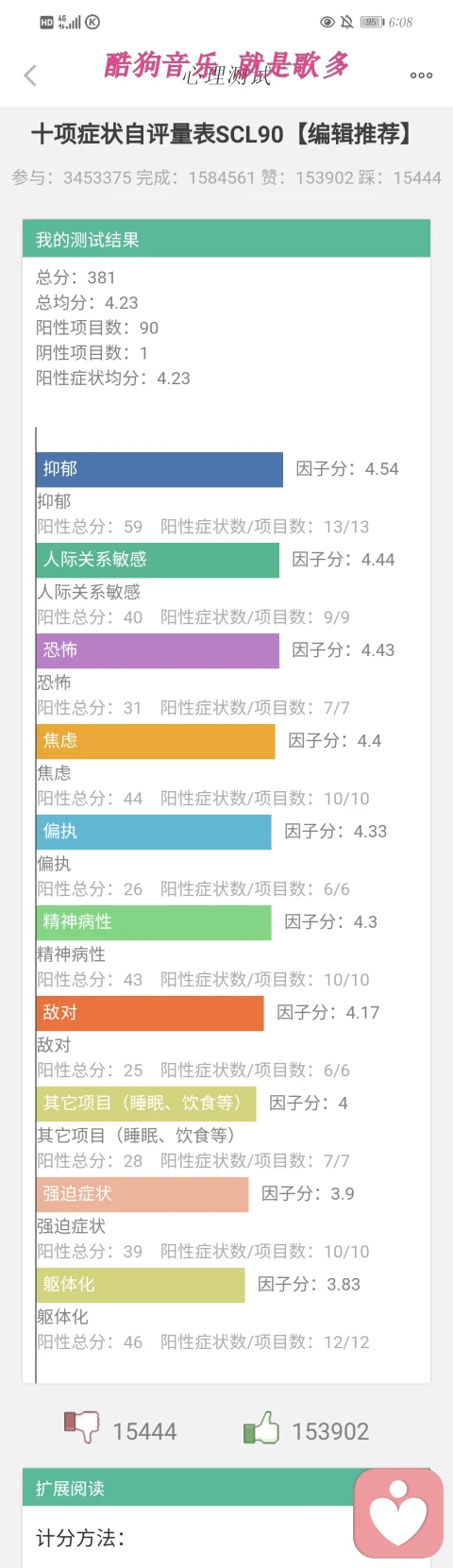453x1568 pixels.
Task: Select the red-orange 敌对 bar
Action: pyautogui.click(x=150, y=1013)
